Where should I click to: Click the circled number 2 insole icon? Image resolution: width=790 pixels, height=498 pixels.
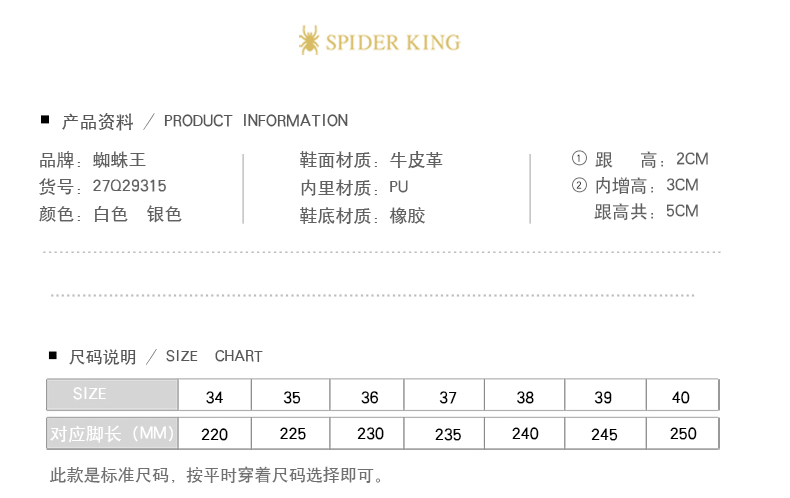click(578, 185)
